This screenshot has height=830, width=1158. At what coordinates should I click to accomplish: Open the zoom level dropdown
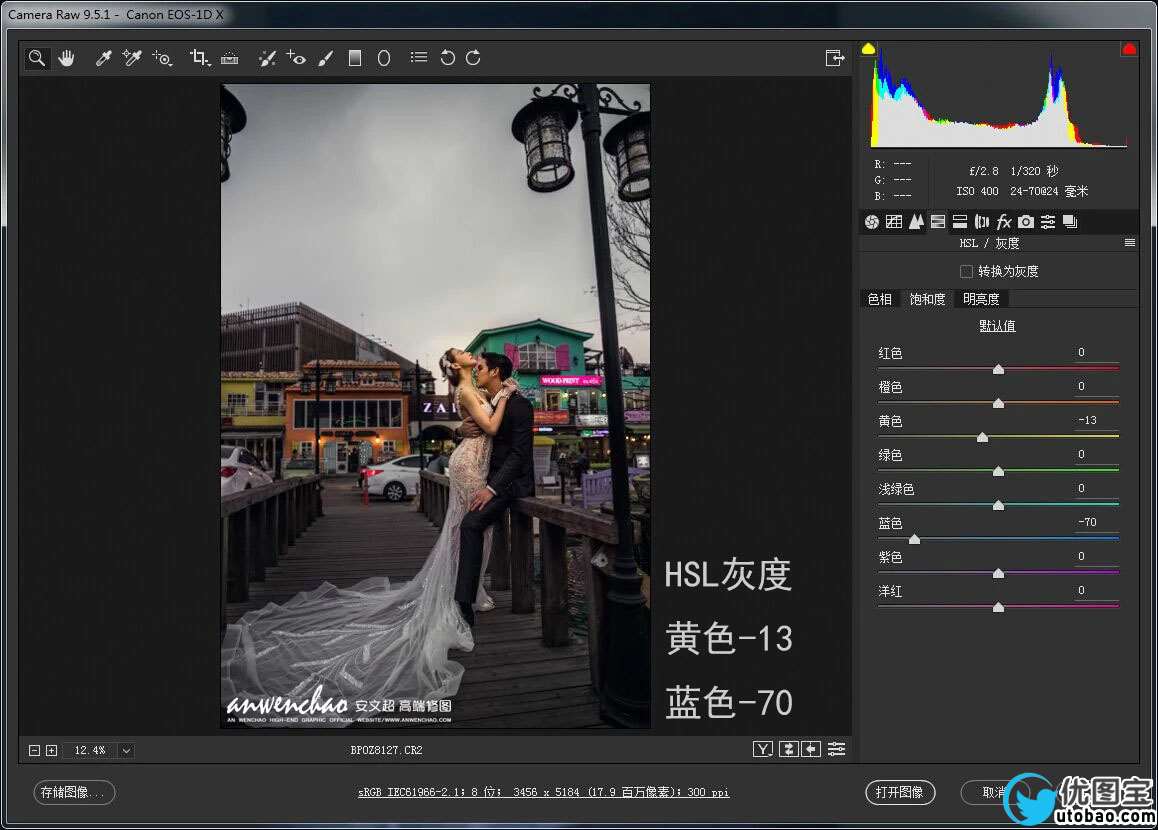127,750
